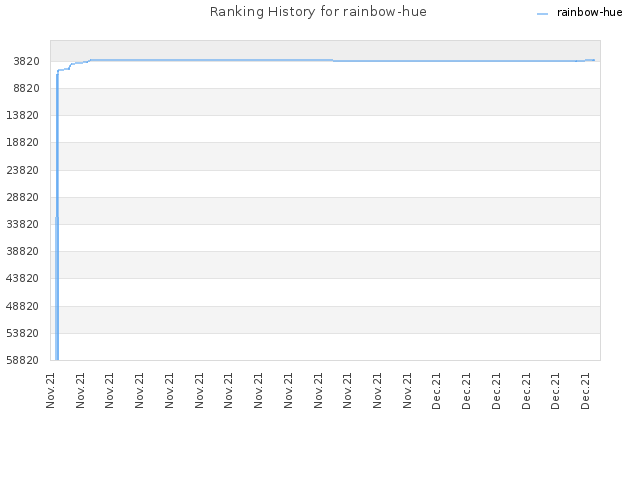
Task: Click the ranking line's right end point
Action: [x=594, y=60]
